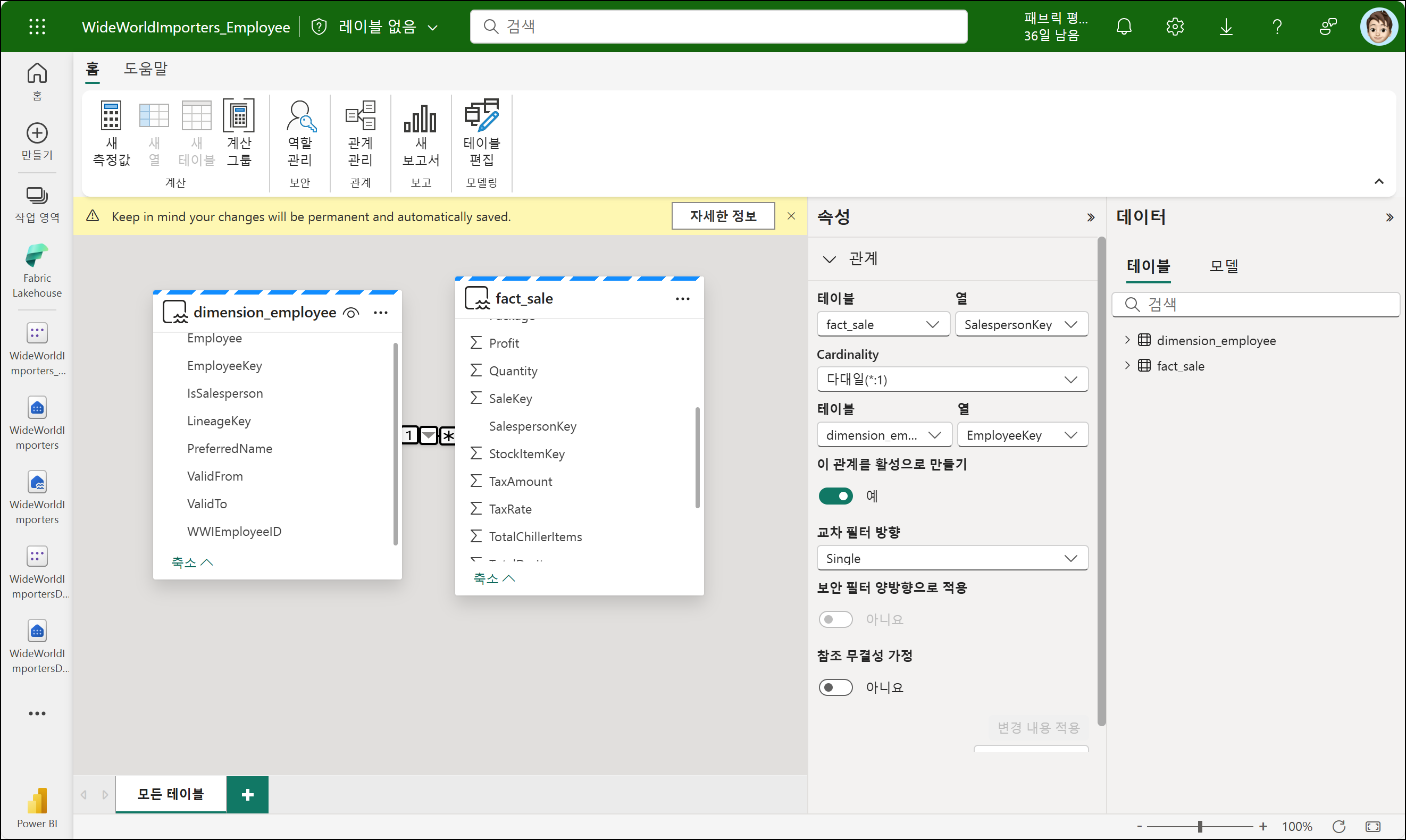
Task: Select the 모든 테이블 layout tab
Action: point(171,794)
